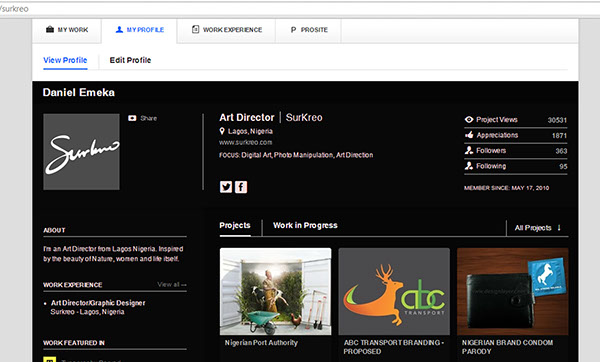Click the Focus: Digital Art line
This screenshot has height=362, width=600.
(x=296, y=155)
